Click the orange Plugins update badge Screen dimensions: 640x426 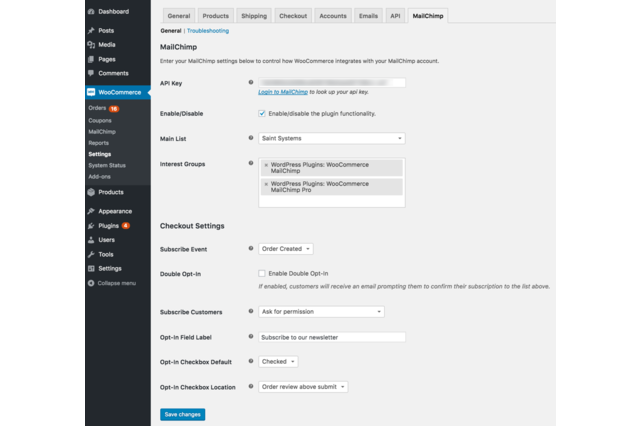(126, 226)
